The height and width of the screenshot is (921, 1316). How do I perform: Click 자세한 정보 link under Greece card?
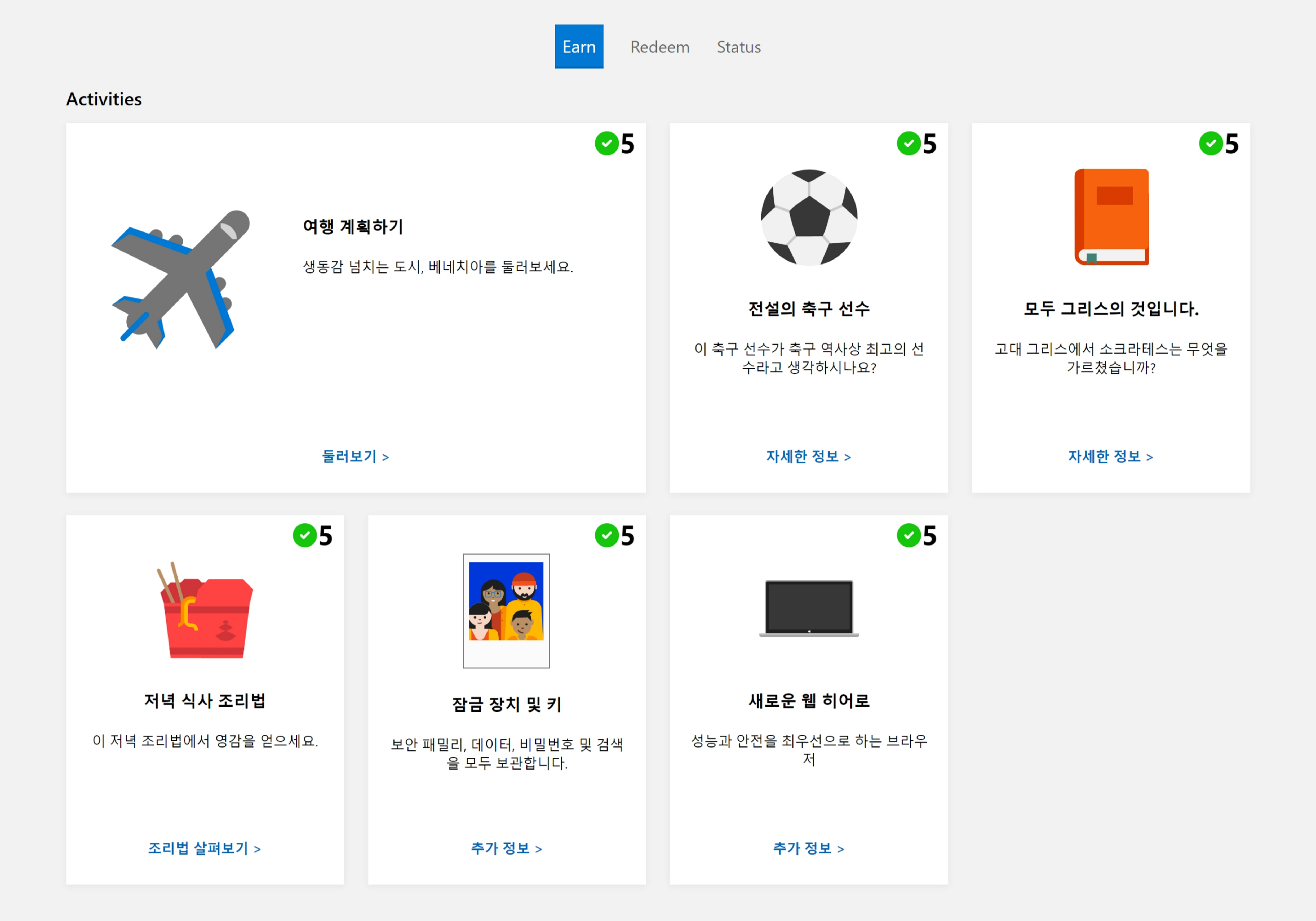pyautogui.click(x=1110, y=457)
